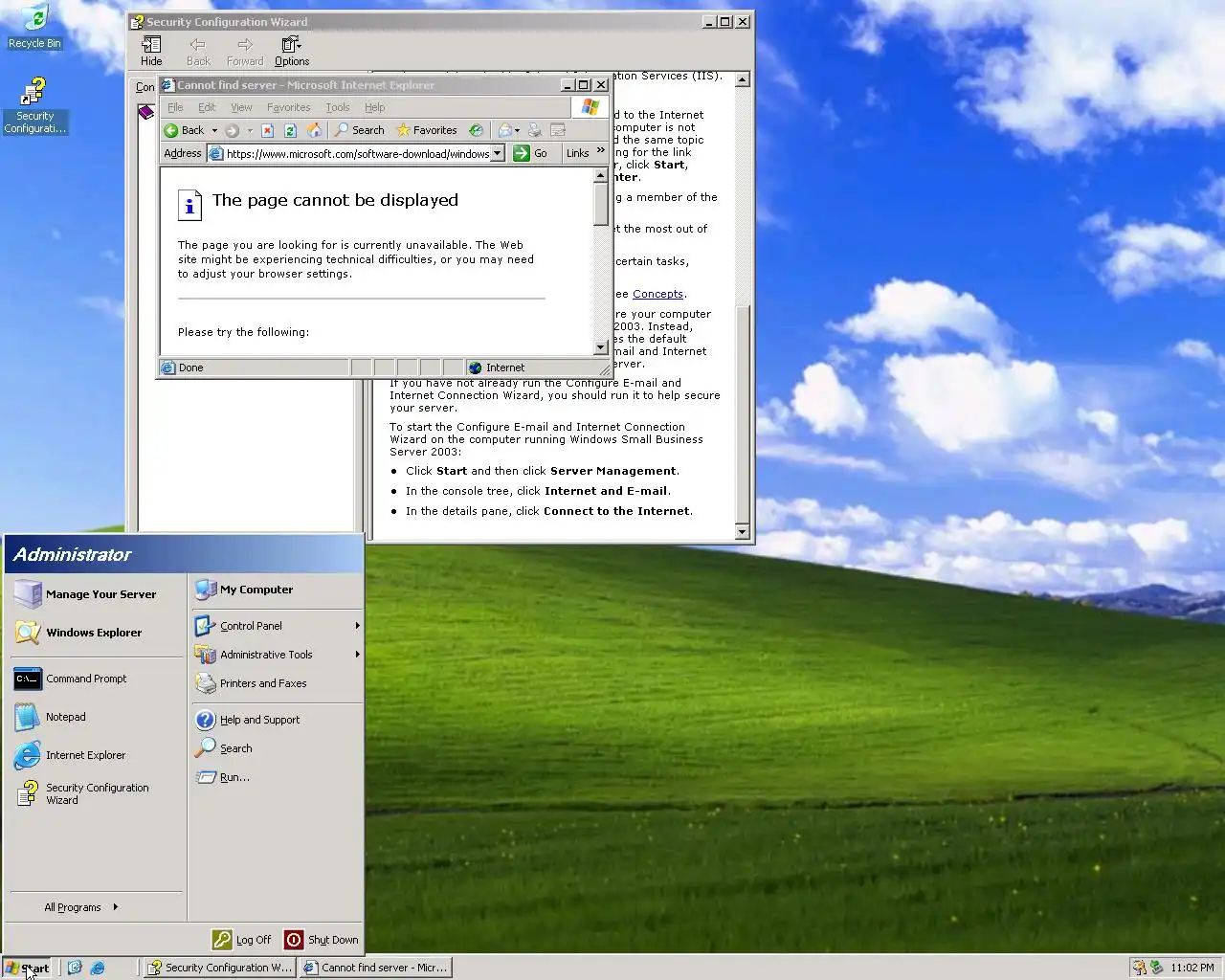Viewport: 1225px width, 980px height.
Task: Follow the Concepts link in wizard help
Action: (x=657, y=294)
